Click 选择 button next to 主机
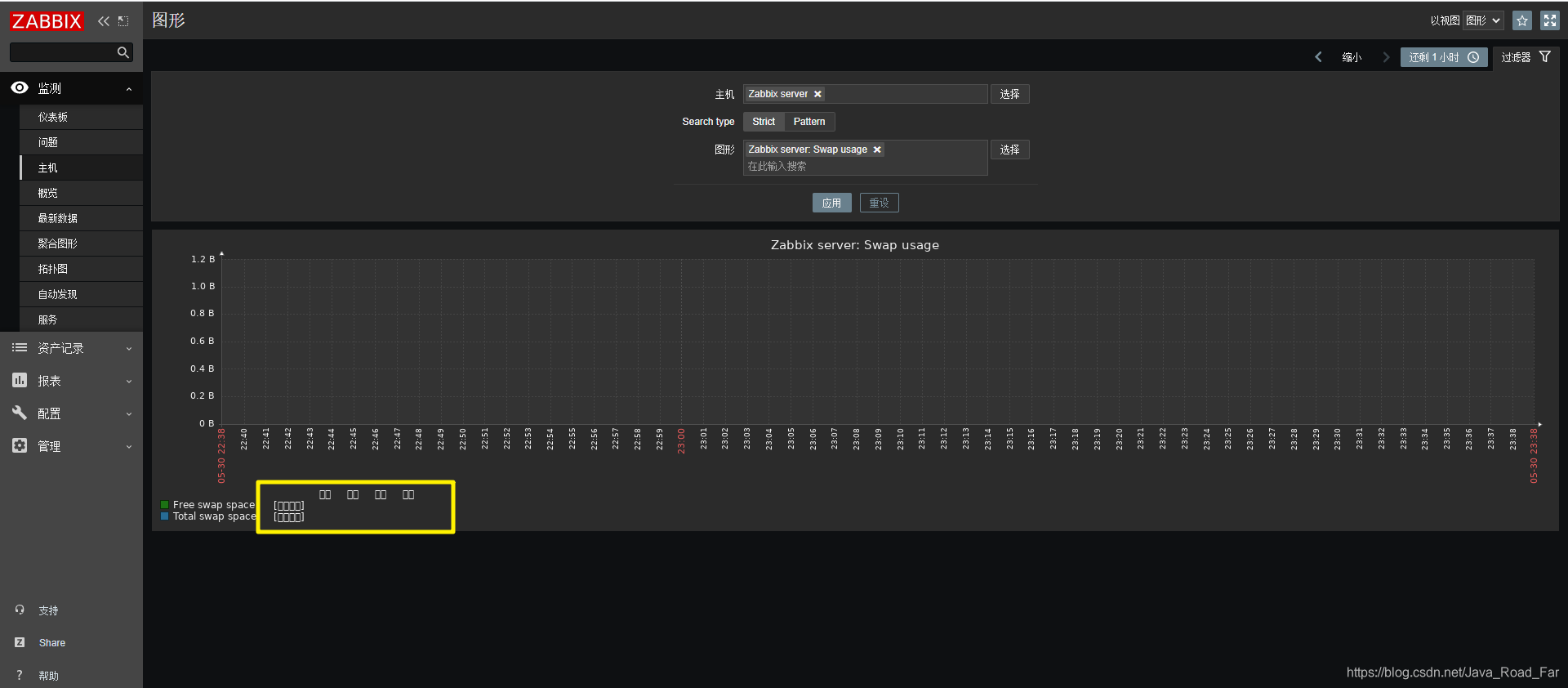 click(x=1010, y=94)
